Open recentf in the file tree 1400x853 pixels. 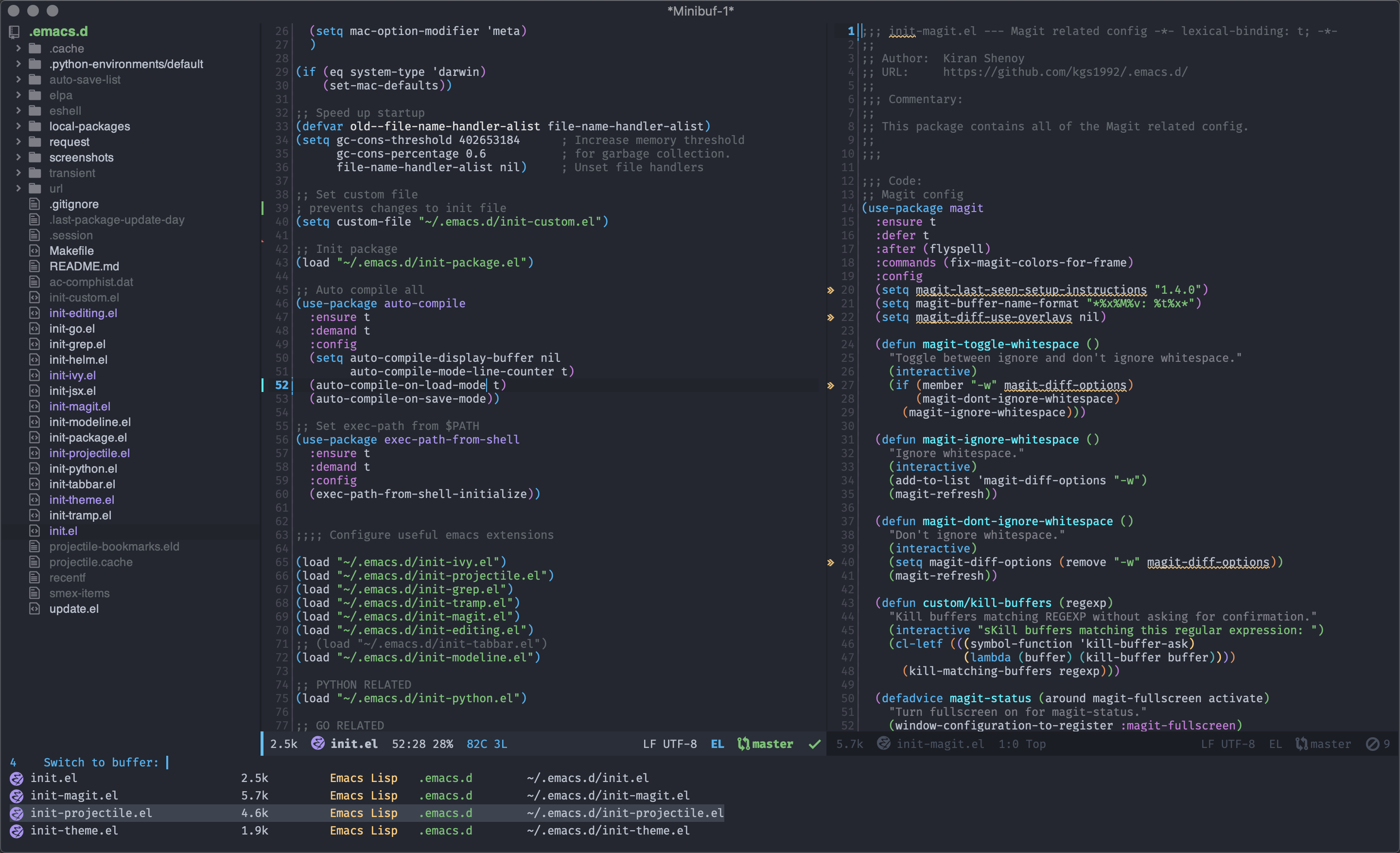click(x=67, y=577)
